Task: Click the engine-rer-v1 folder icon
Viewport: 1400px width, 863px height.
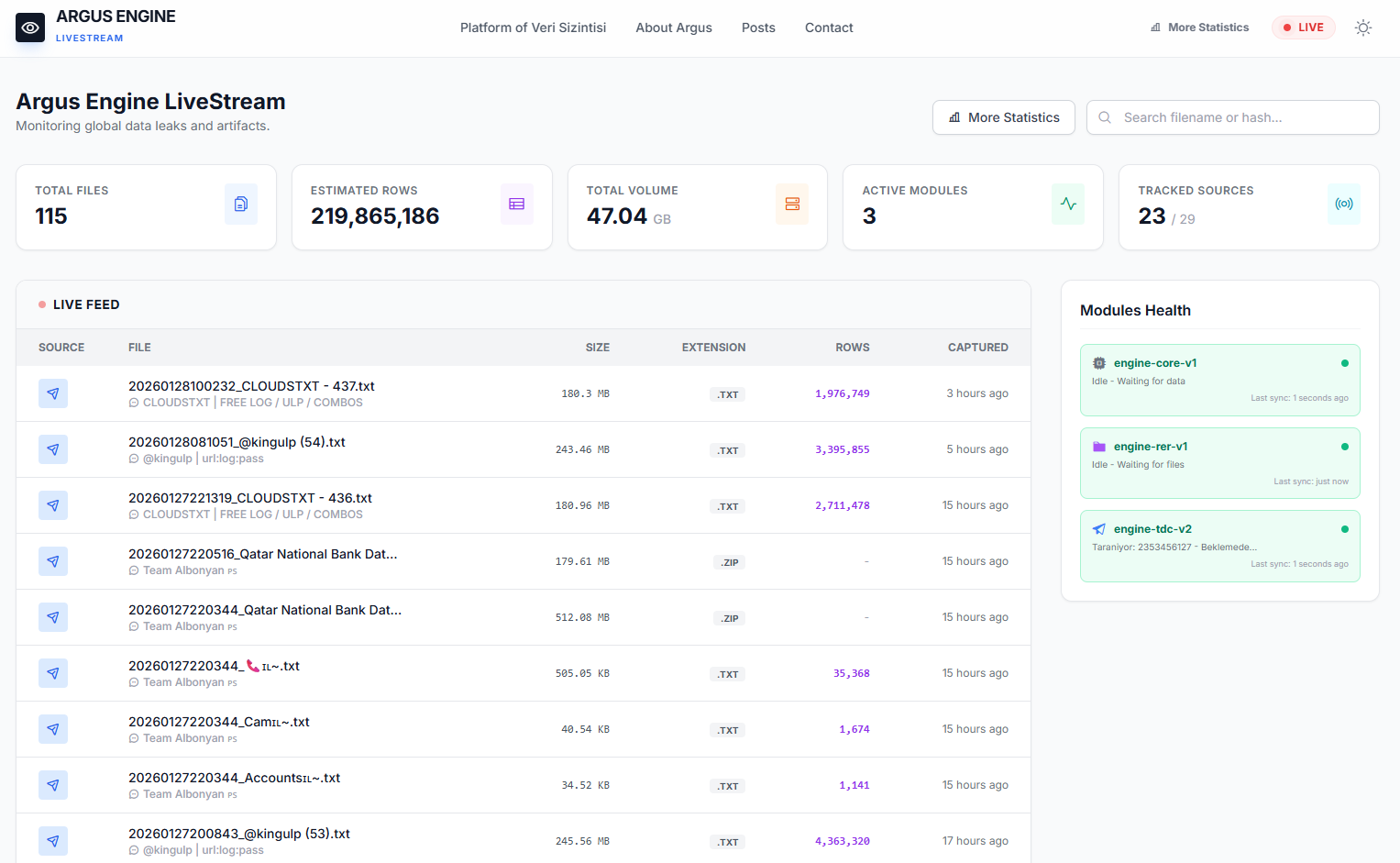Action: (1099, 447)
